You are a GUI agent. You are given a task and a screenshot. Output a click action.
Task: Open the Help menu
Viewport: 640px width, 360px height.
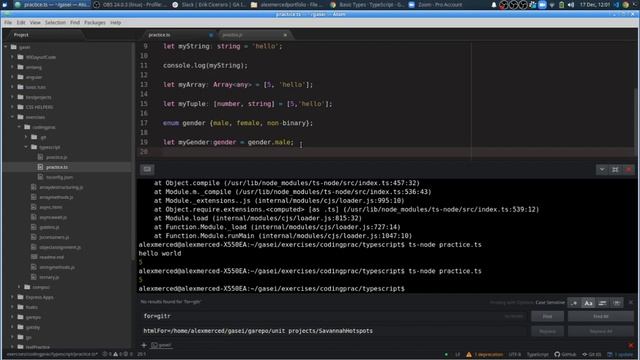click(116, 22)
